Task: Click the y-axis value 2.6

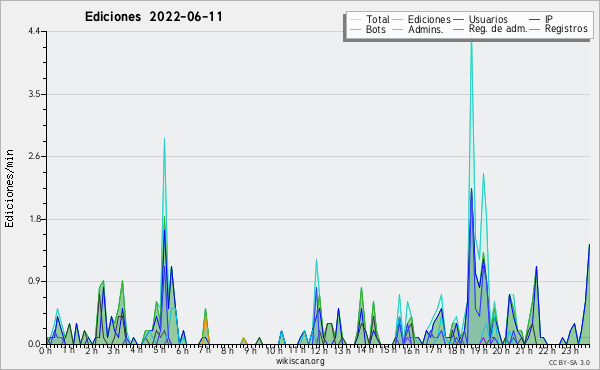Action: [x=34, y=156]
